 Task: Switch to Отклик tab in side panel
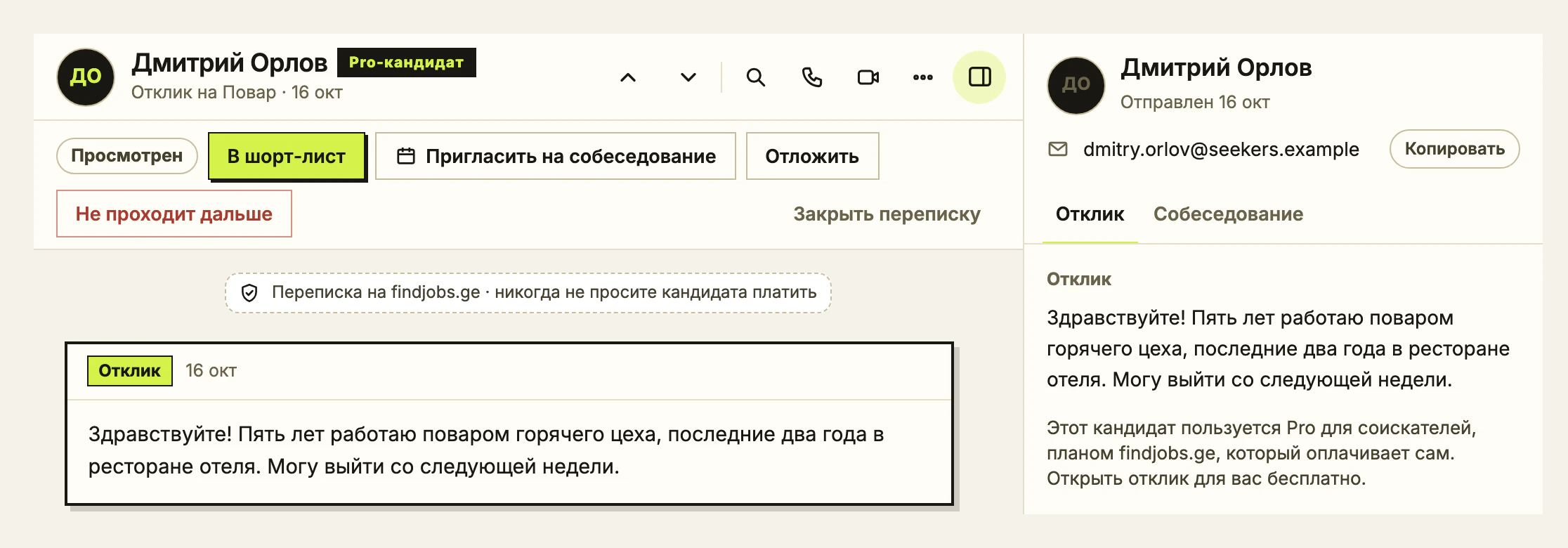coord(1090,214)
